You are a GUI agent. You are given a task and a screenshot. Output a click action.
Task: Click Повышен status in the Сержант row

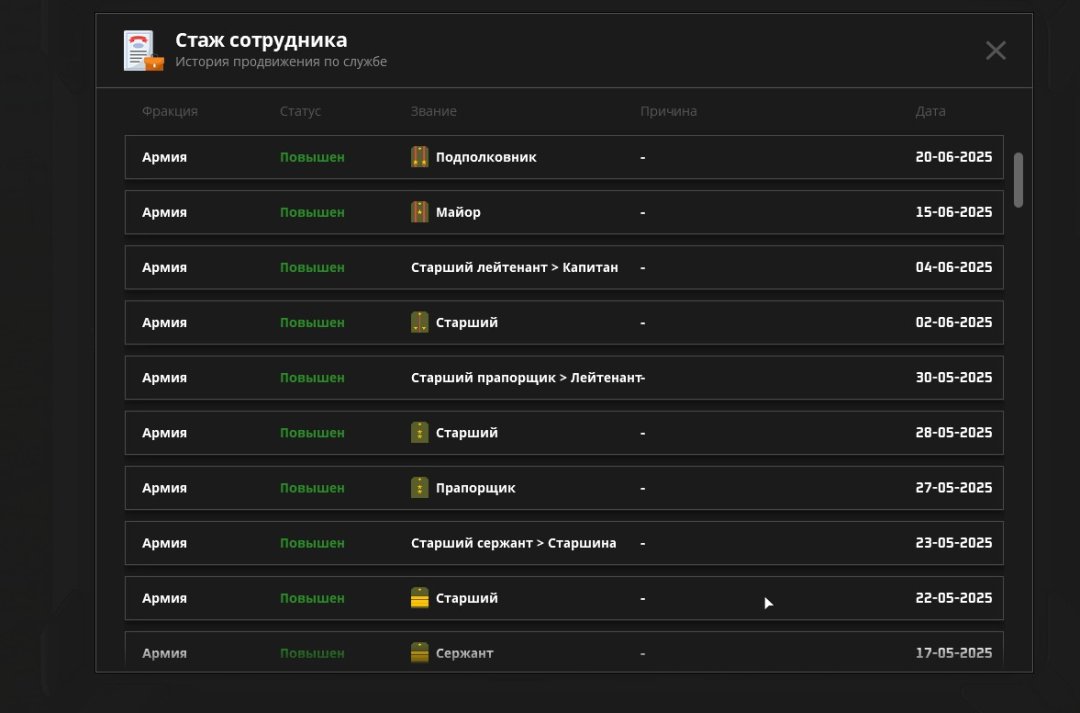click(x=312, y=653)
